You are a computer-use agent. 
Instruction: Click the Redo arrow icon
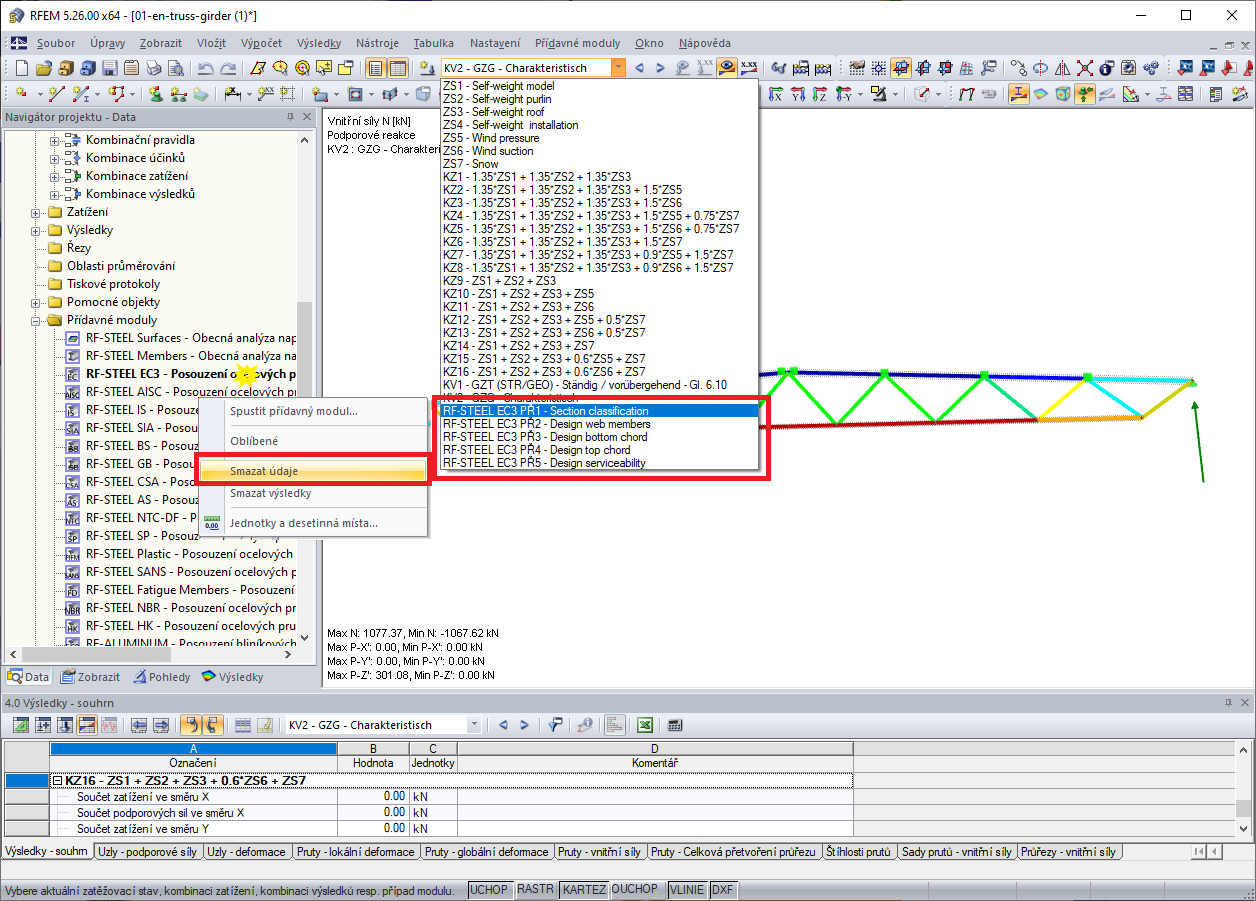coord(228,68)
